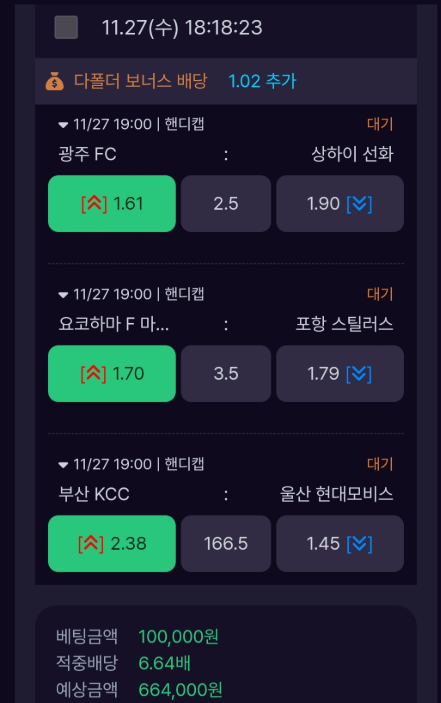
Task: Click blue down-arrow icon beside 1.45
Action: pyautogui.click(x=359, y=544)
